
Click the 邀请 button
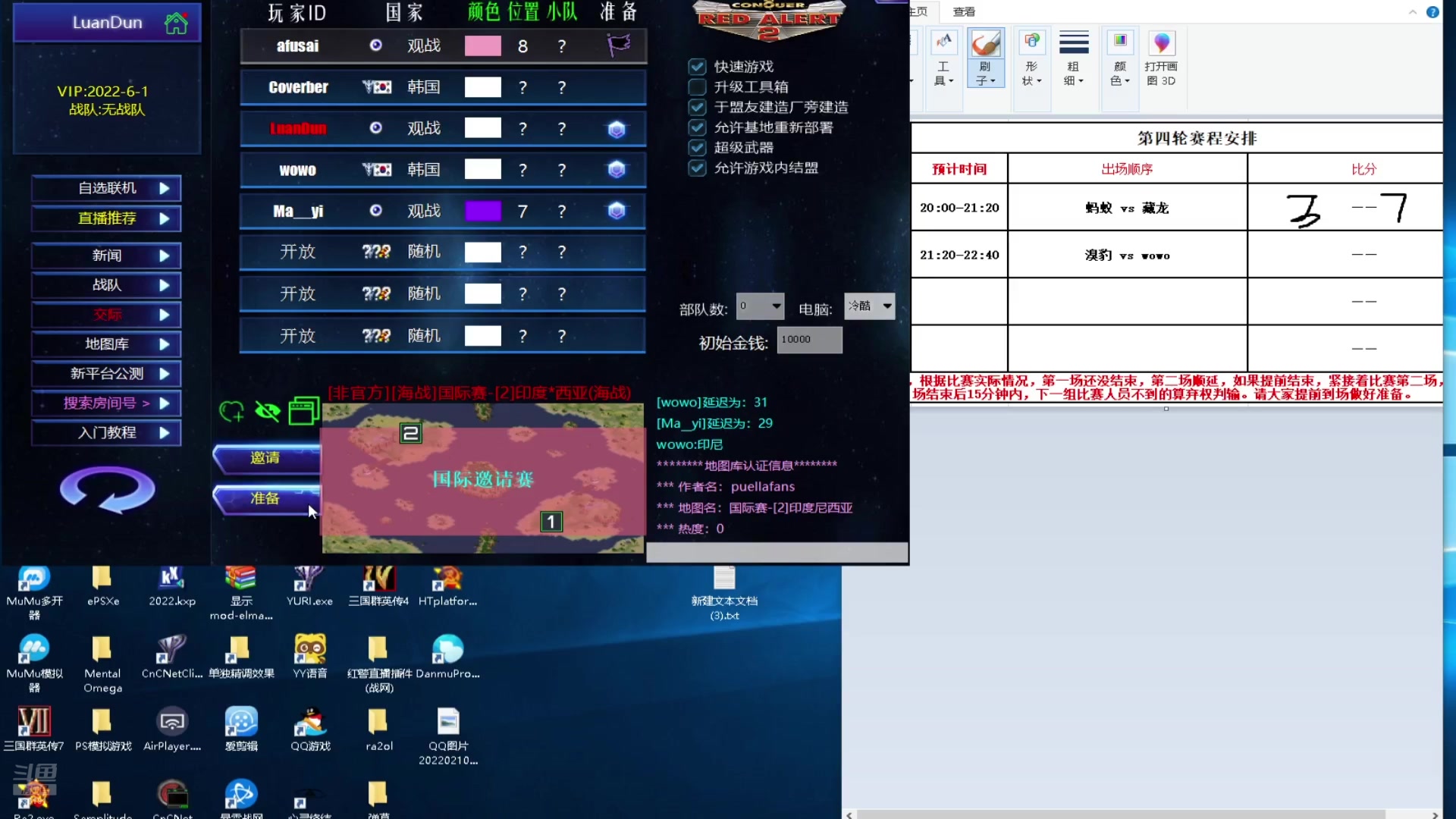pyautogui.click(x=266, y=458)
